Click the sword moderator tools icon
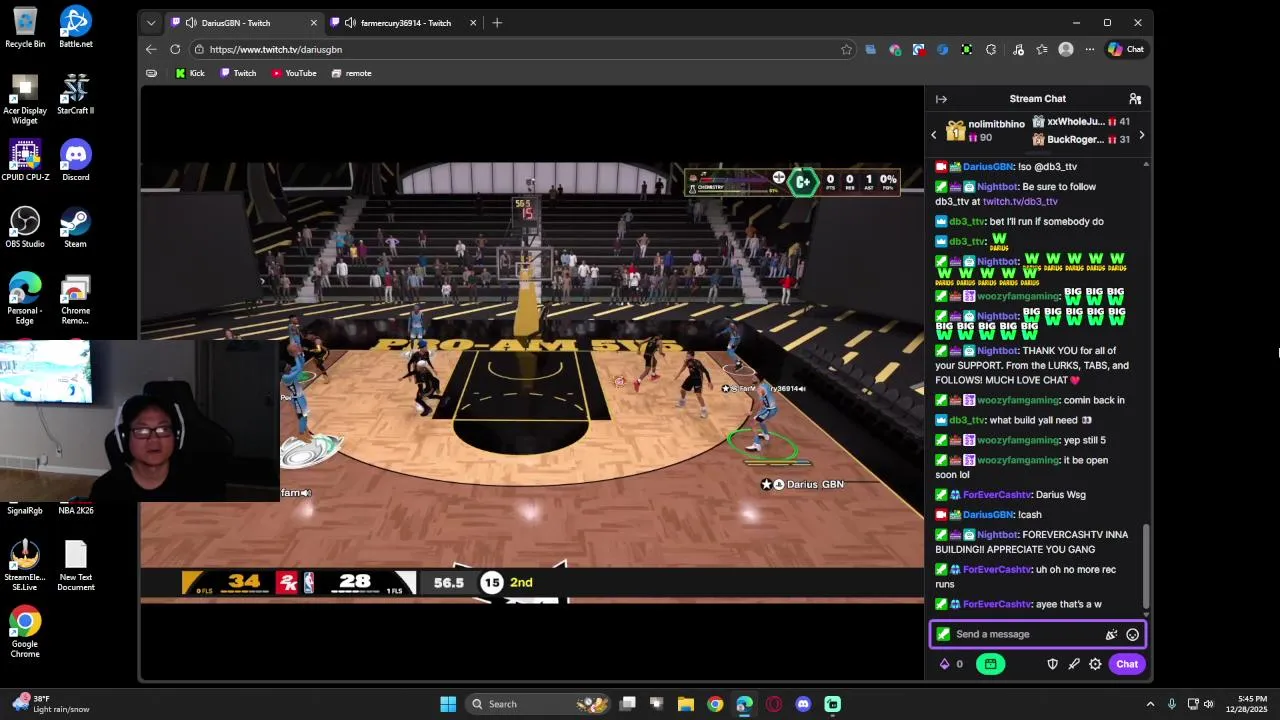 [x=1074, y=664]
